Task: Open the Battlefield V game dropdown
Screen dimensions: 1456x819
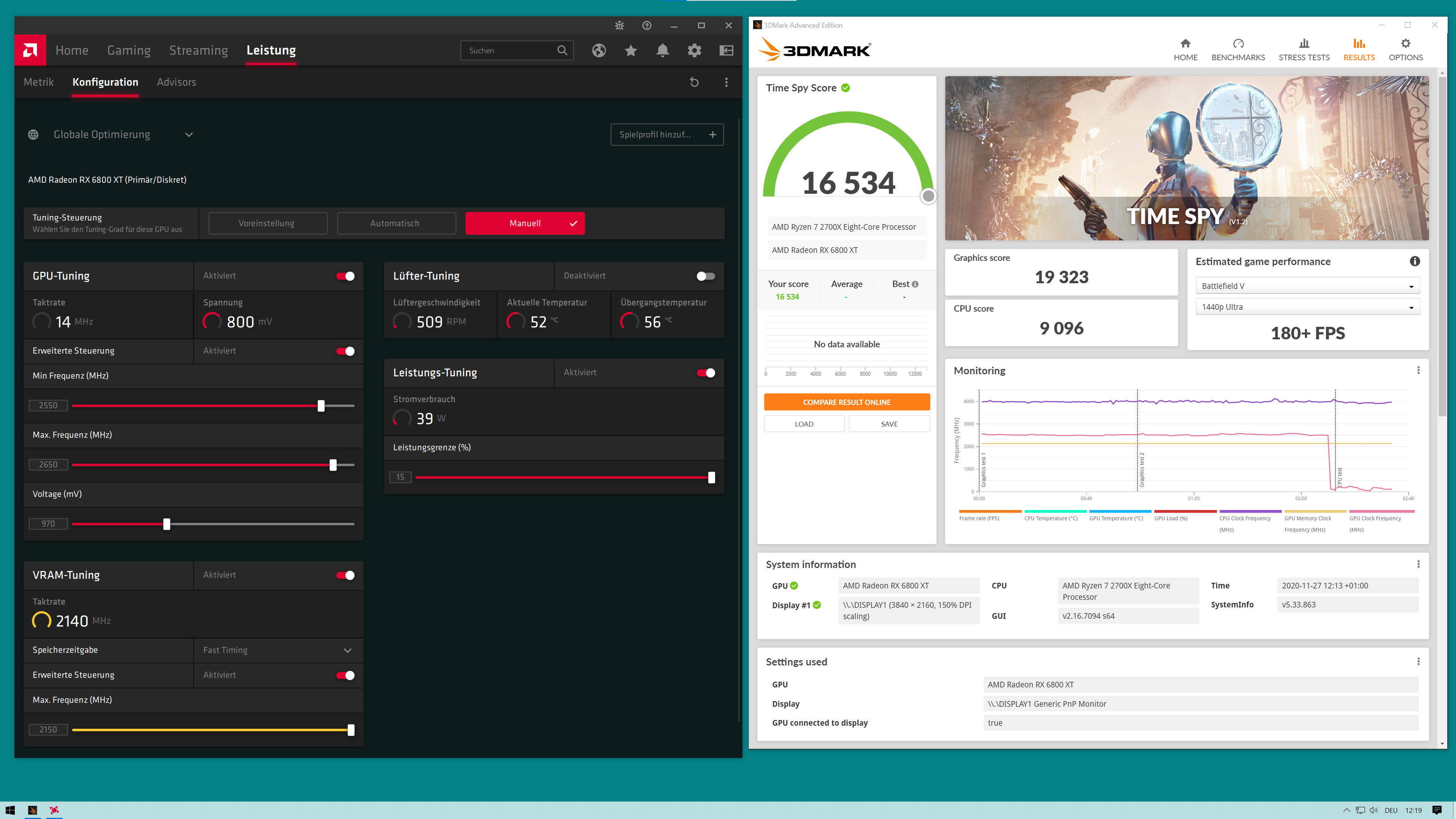Action: (x=1307, y=286)
